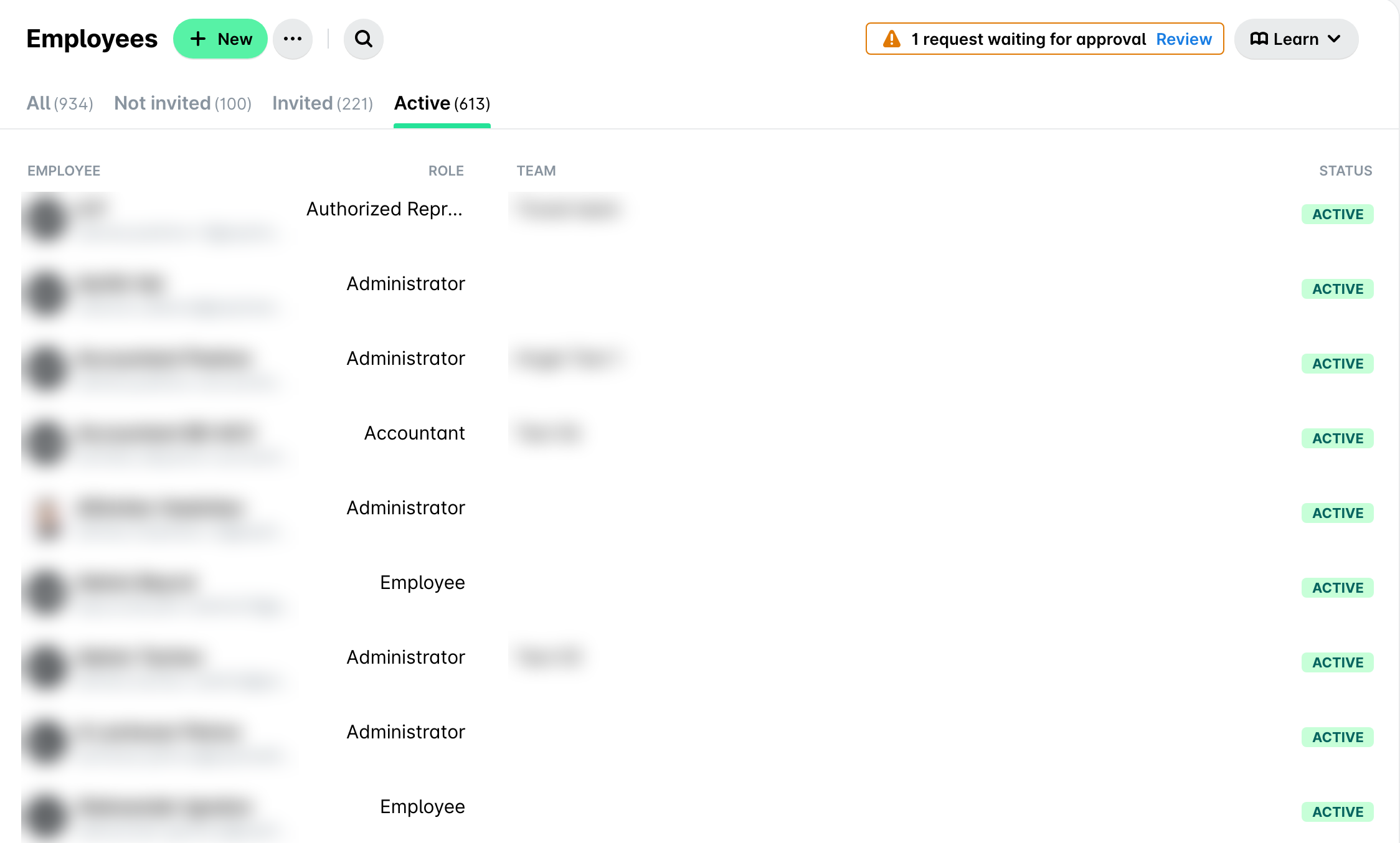The height and width of the screenshot is (843, 1400).
Task: Select the Active (613) tab
Action: pyautogui.click(x=442, y=103)
